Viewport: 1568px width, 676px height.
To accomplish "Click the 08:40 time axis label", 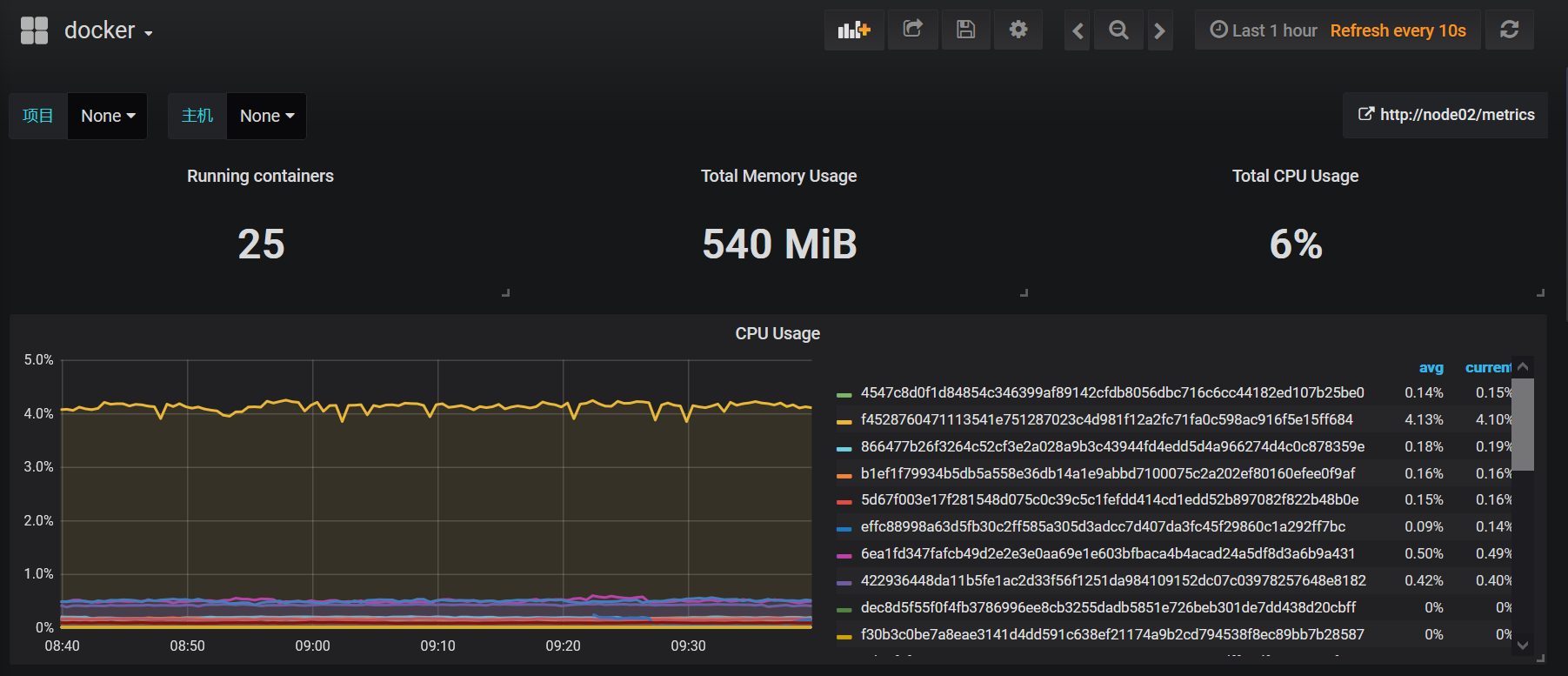I will coord(62,646).
